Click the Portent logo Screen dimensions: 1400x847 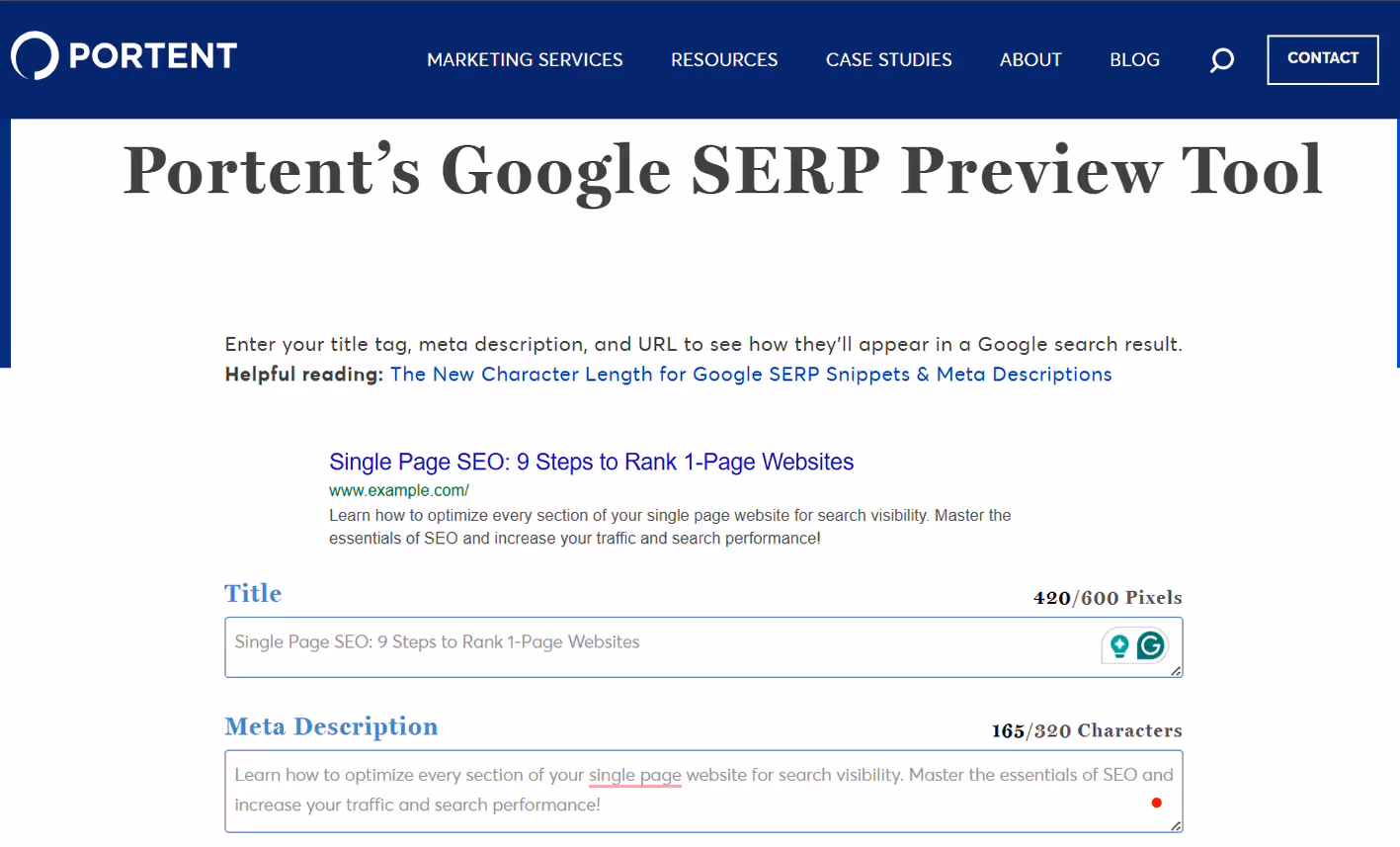tap(124, 56)
